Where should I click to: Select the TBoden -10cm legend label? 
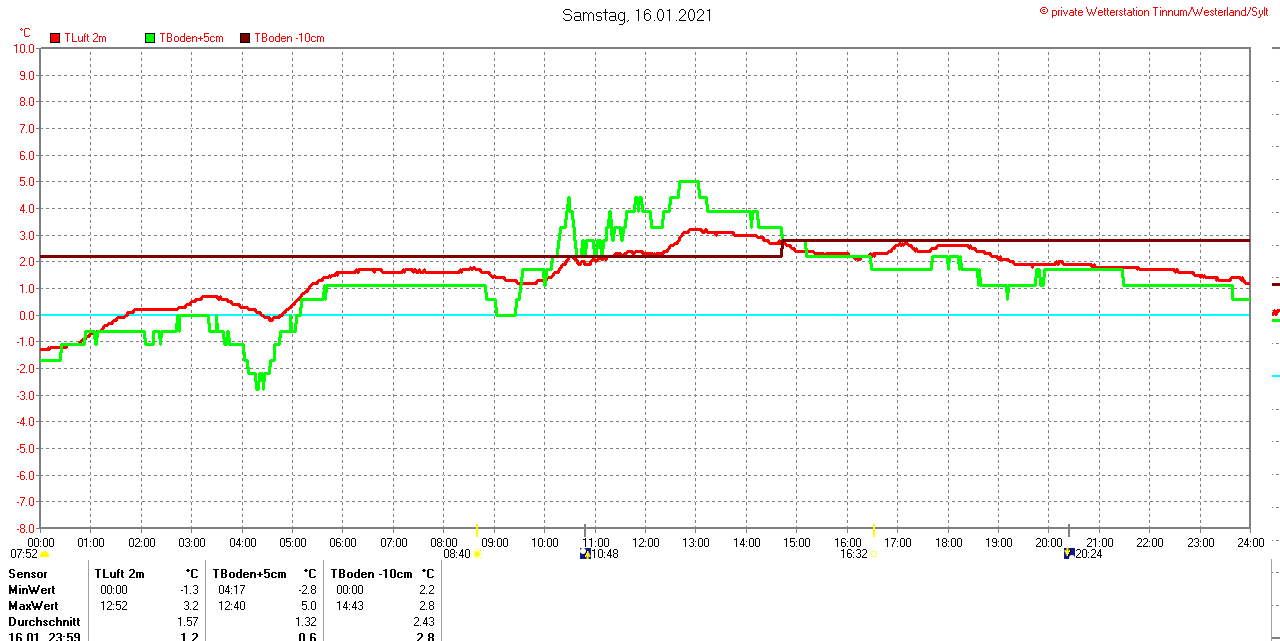pos(289,38)
